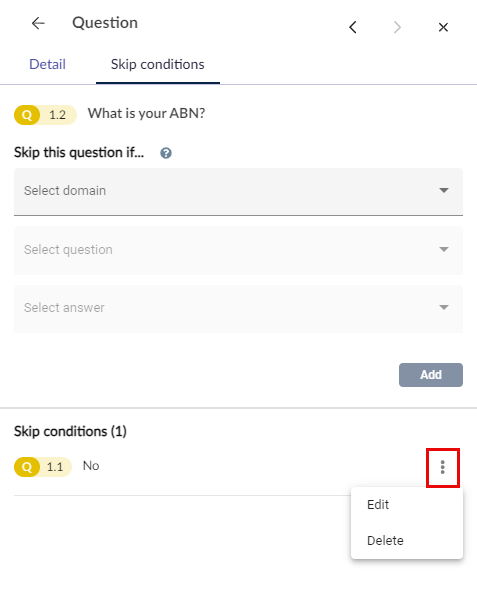This screenshot has height=595, width=477.
Task: Close the Question panel
Action: [x=443, y=27]
